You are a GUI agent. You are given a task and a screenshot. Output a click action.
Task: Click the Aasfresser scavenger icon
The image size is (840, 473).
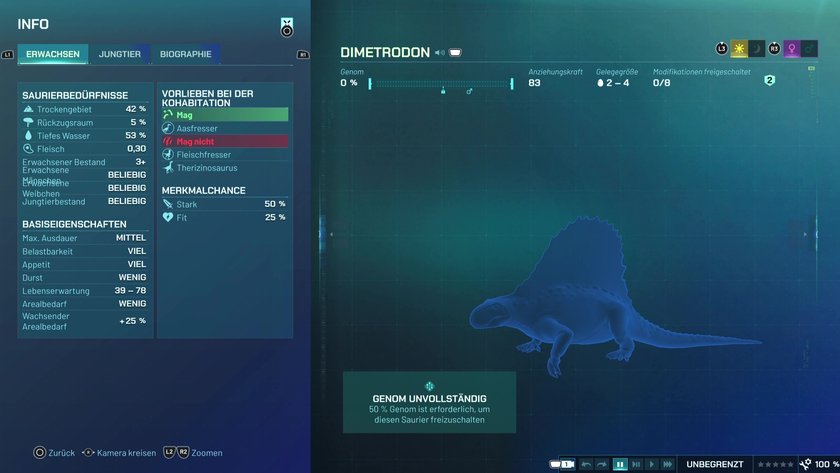point(168,128)
